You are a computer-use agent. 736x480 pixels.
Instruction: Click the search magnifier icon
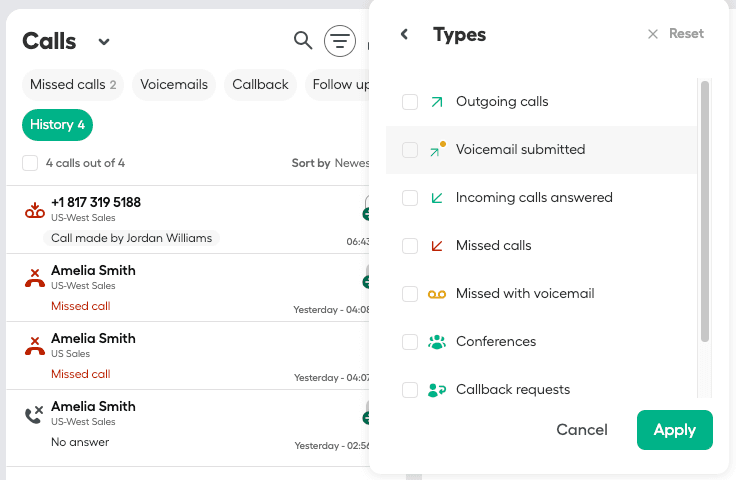[303, 41]
